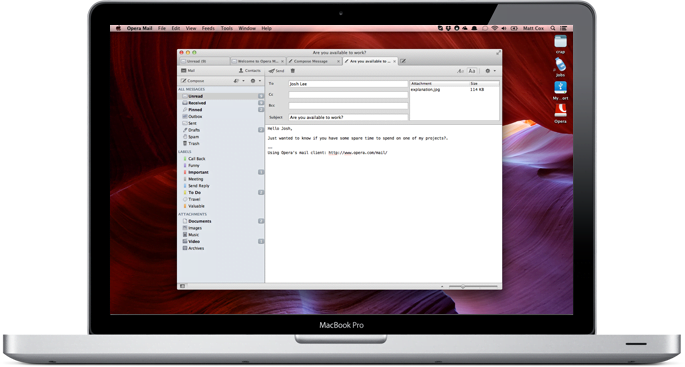Click the Spotlight search icon in menu bar
This screenshot has width=685, height=367.
553,28
